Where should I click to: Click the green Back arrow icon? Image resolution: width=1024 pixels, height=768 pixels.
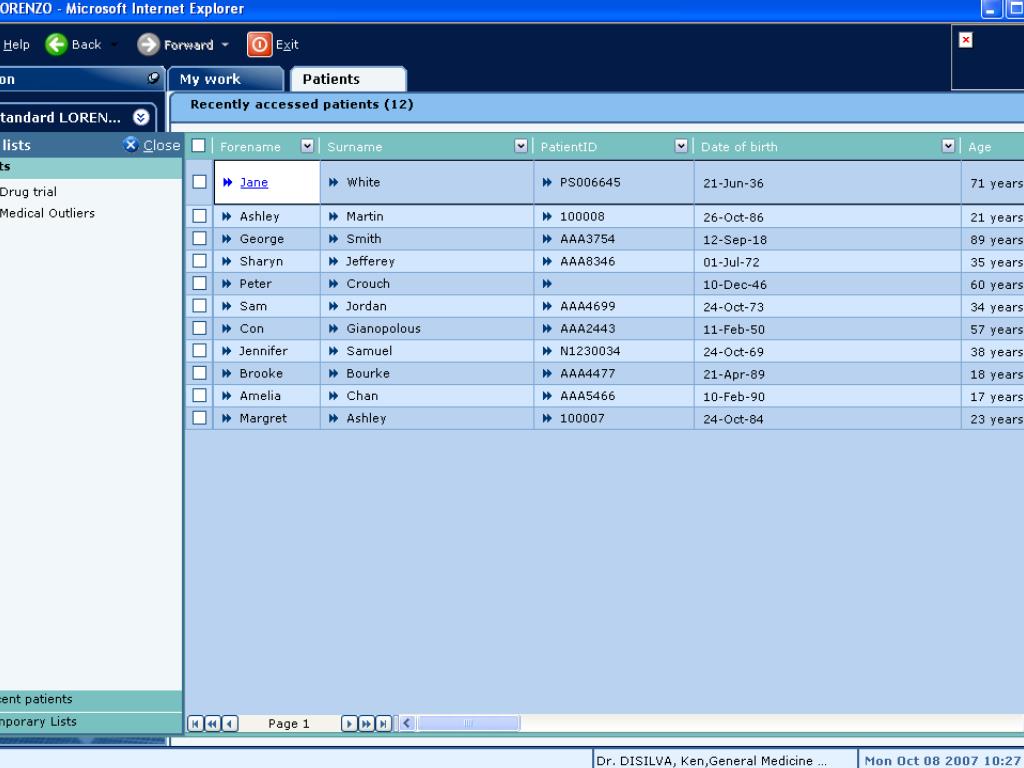(56, 44)
